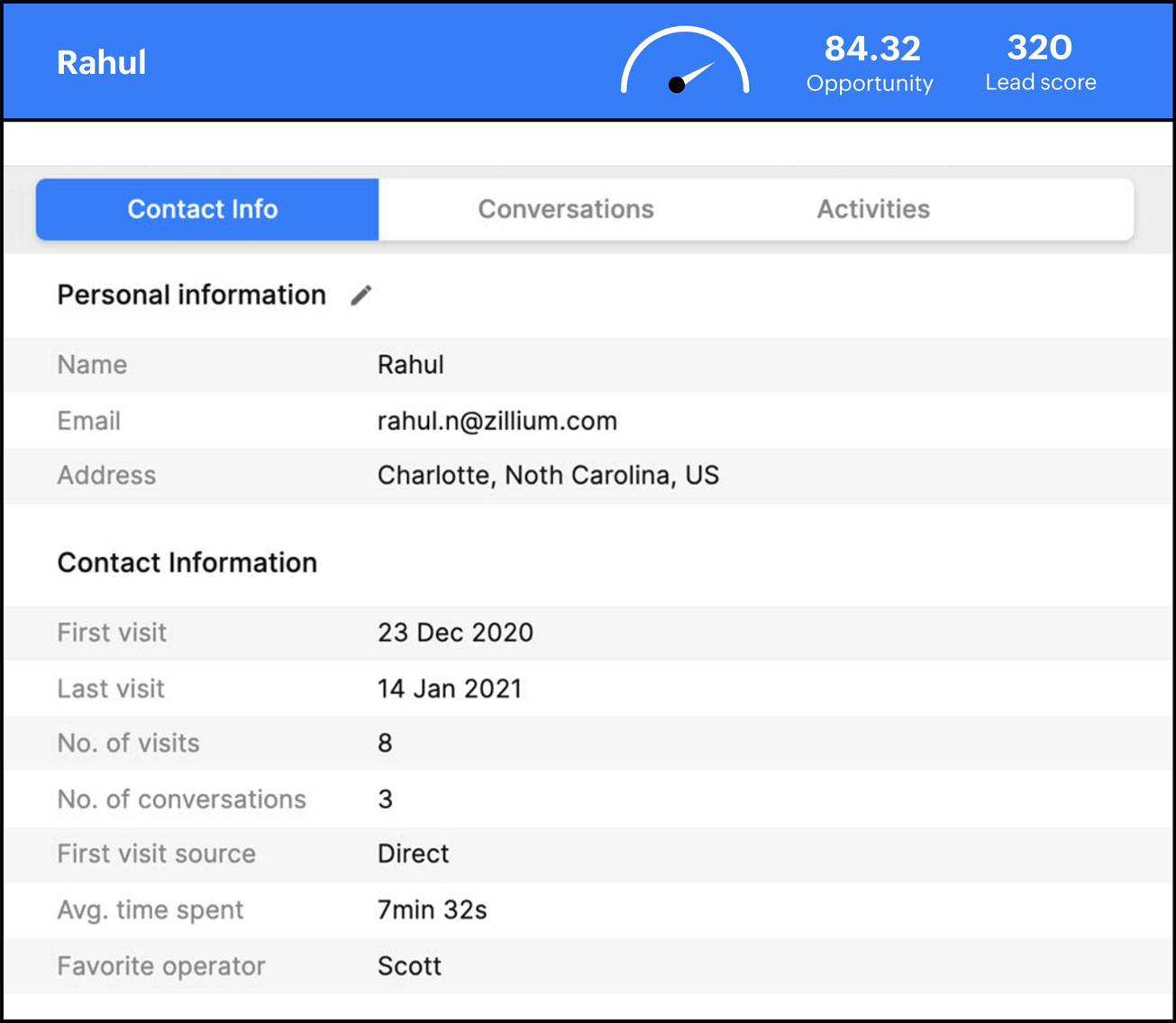This screenshot has width=1176, height=1023.
Task: Select the Contact Info tab
Action: point(203,209)
